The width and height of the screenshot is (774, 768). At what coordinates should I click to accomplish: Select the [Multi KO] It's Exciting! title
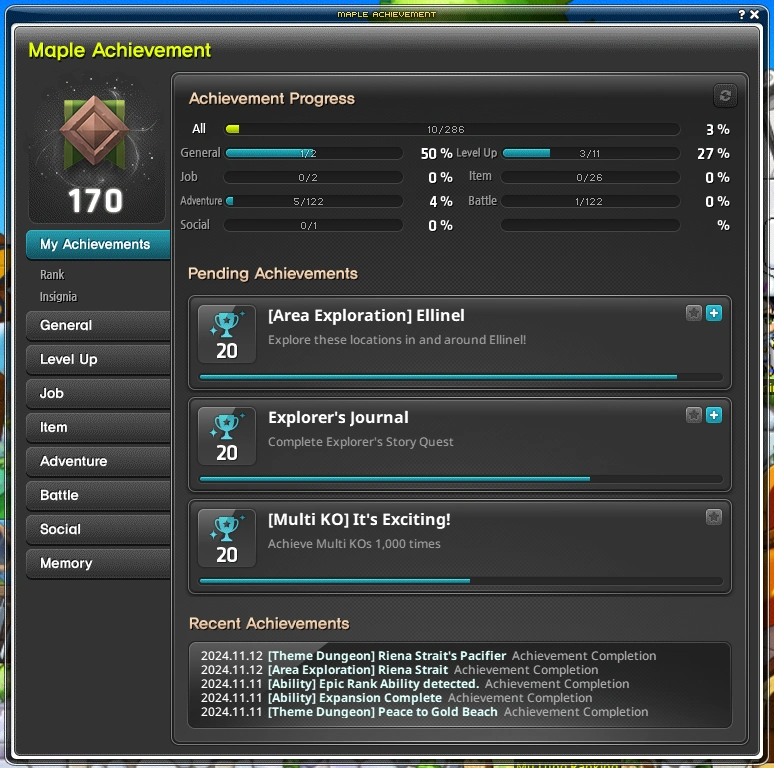tap(359, 519)
